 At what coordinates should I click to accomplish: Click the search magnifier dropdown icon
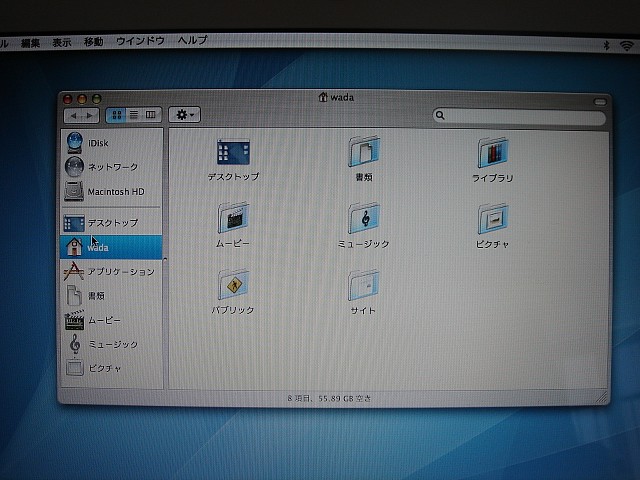coord(441,117)
